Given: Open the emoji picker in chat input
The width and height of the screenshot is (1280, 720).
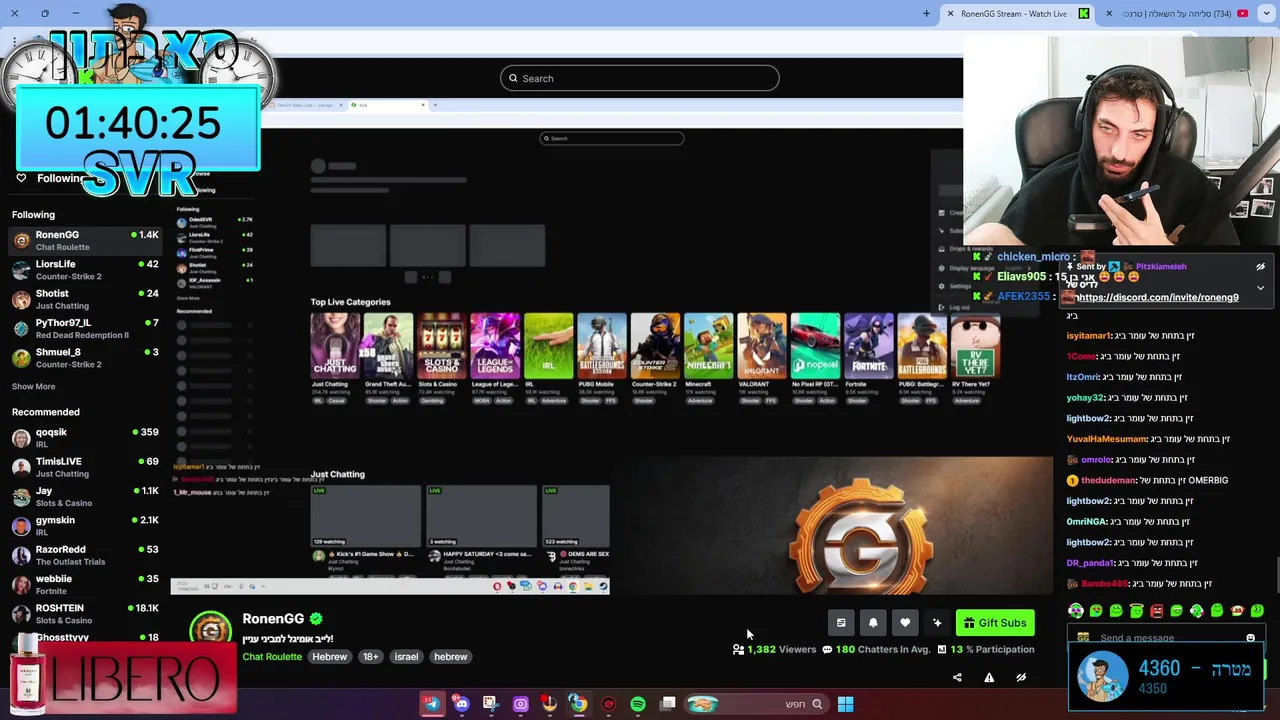Looking at the screenshot, I should point(1250,638).
